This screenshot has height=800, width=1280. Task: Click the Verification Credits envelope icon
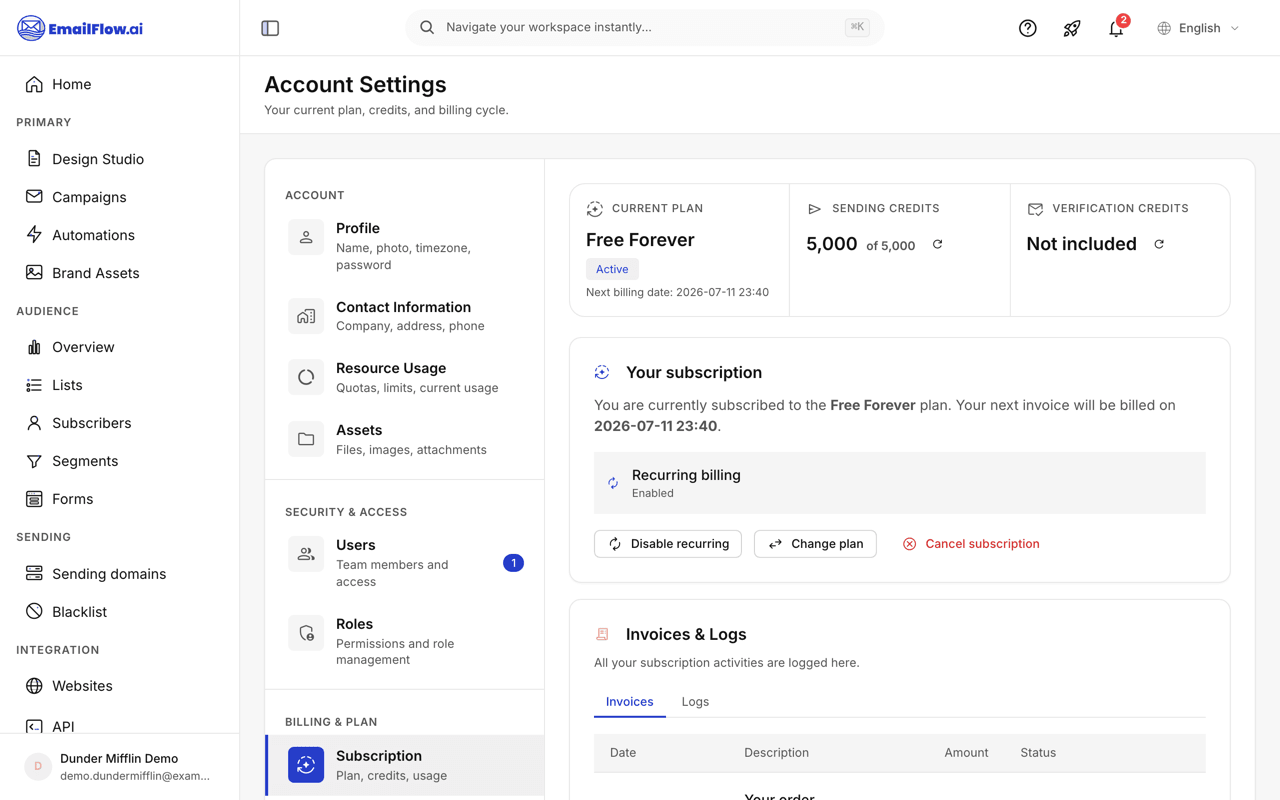coord(1035,209)
